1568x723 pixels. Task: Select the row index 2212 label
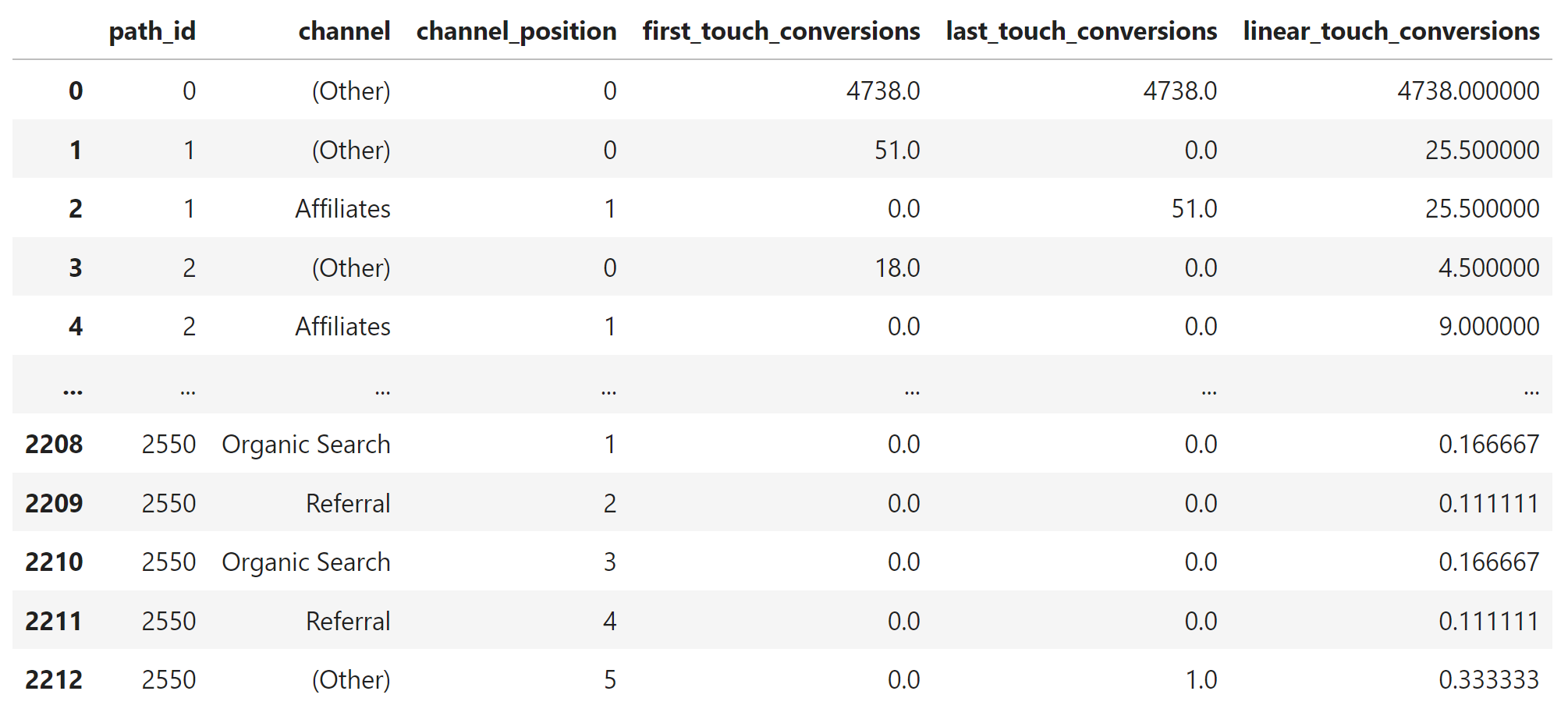point(54,679)
